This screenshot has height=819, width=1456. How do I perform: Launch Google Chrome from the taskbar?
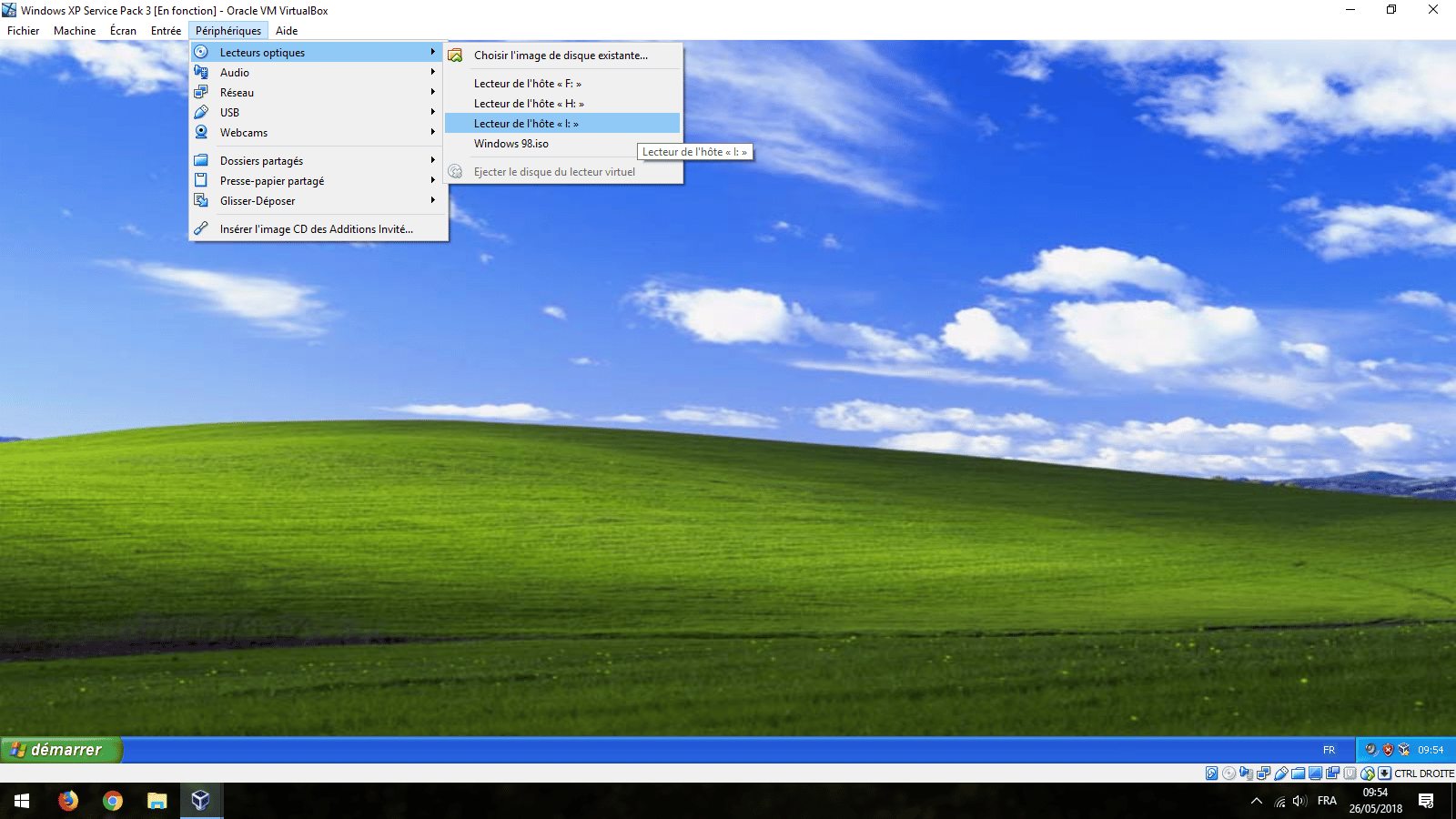click(x=113, y=801)
